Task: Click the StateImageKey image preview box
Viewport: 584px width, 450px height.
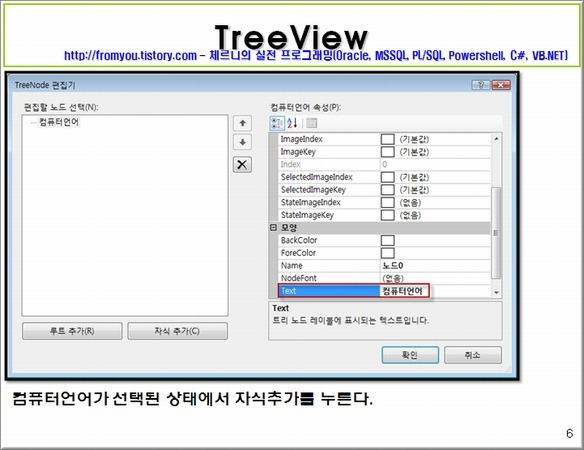Action: pos(388,215)
